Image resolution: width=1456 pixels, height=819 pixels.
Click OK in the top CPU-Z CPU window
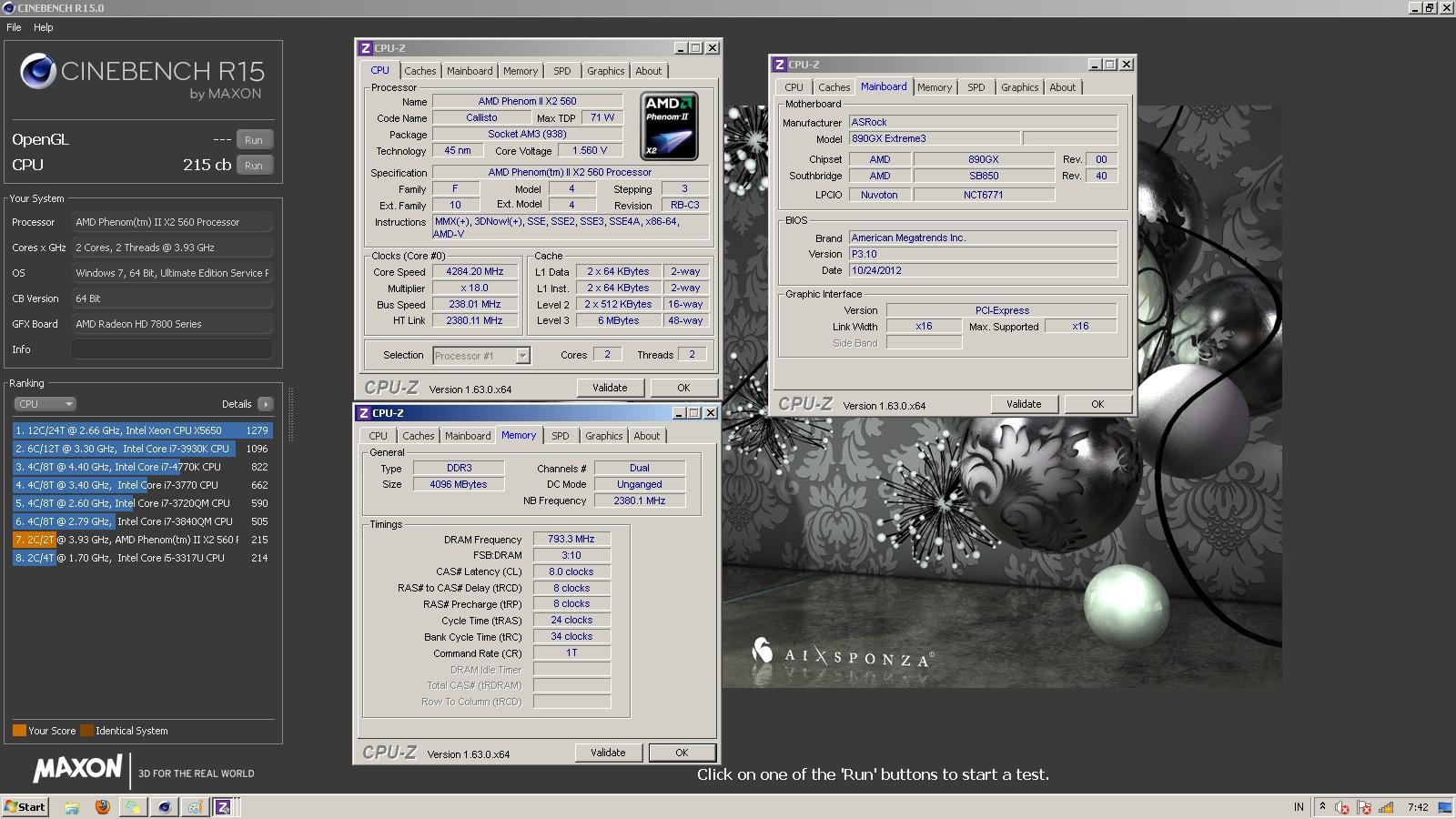click(x=683, y=388)
